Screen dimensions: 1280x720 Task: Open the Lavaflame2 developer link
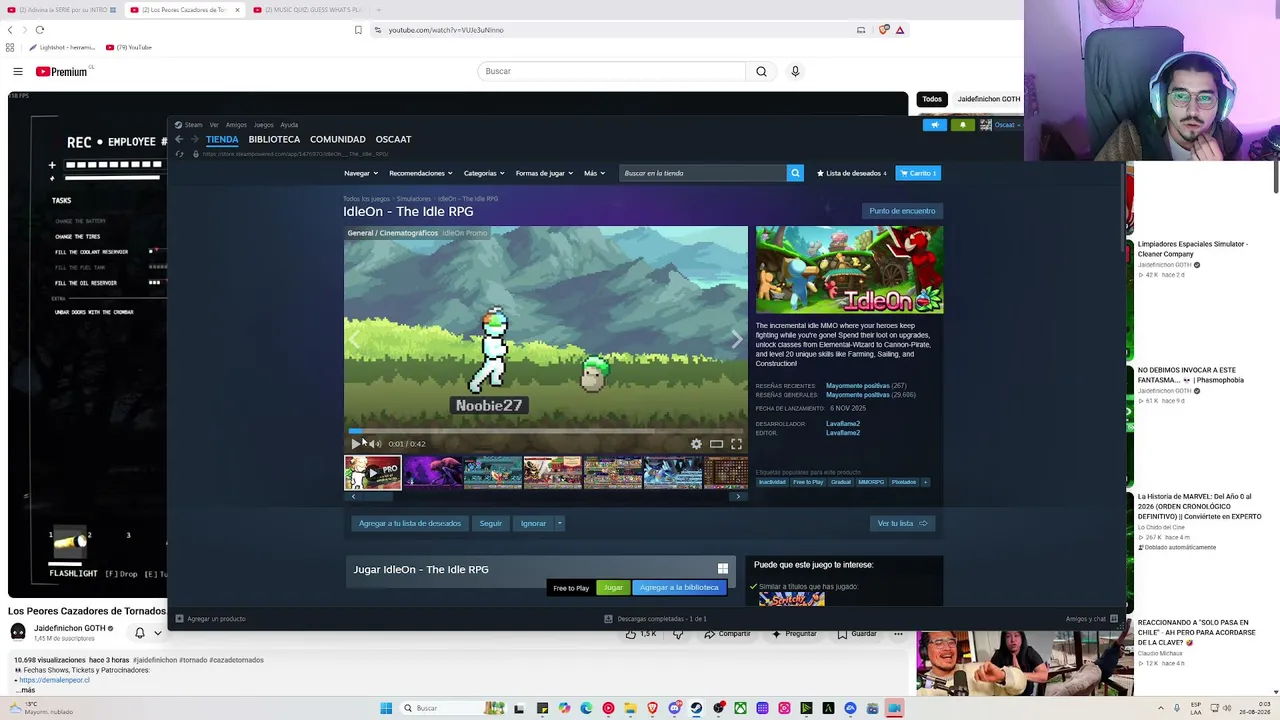pos(843,424)
